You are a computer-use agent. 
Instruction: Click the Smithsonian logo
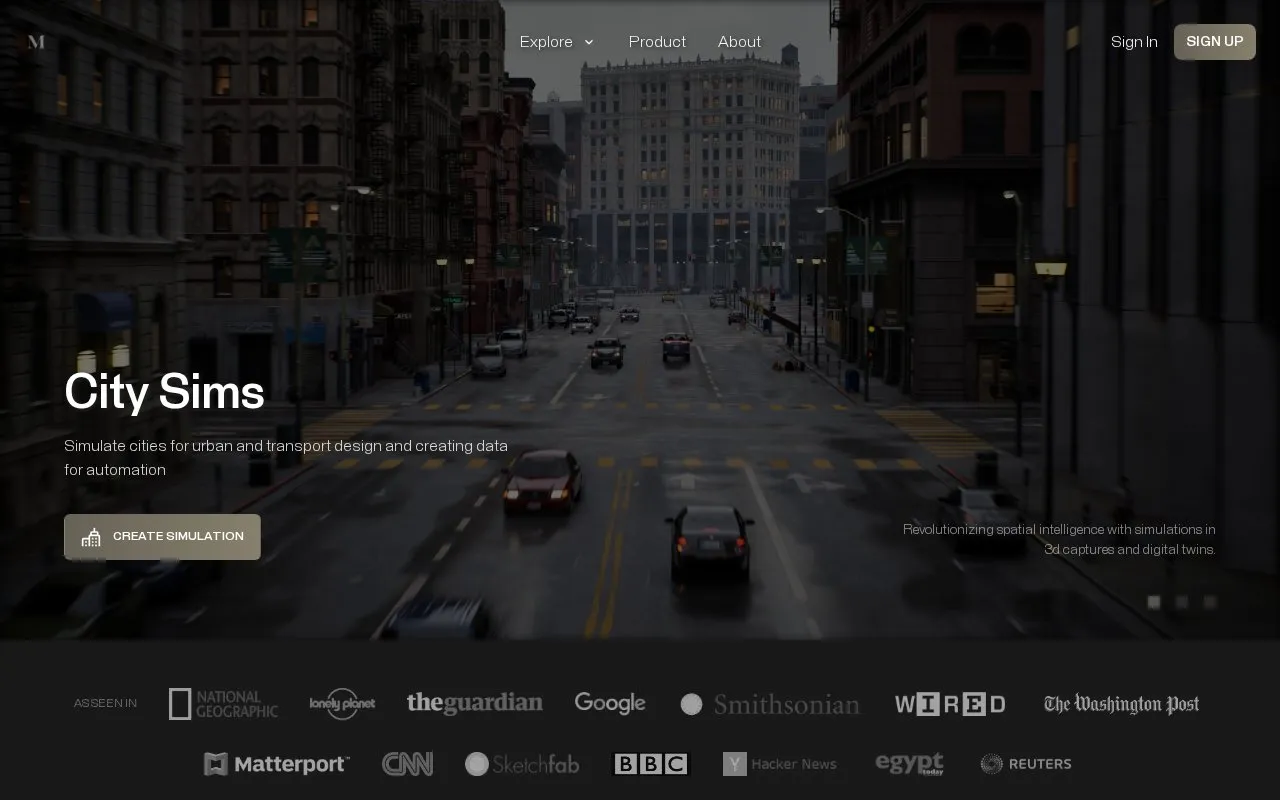pos(770,704)
